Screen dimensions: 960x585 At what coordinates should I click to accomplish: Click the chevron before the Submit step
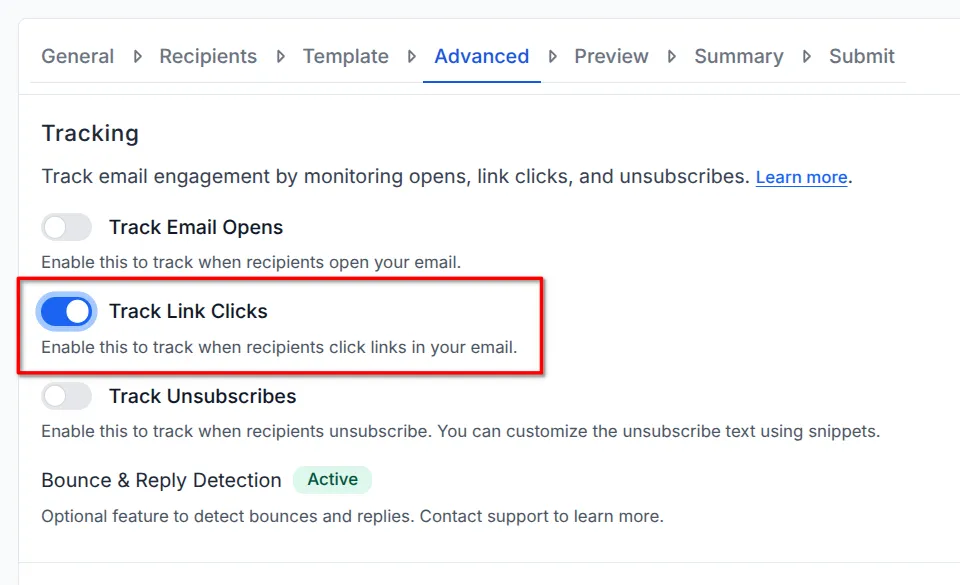(x=806, y=57)
